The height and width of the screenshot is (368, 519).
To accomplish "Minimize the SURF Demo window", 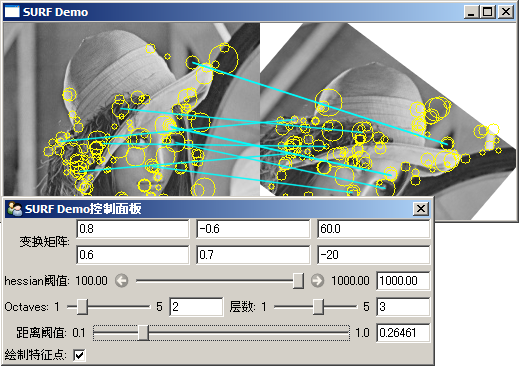I will [471, 12].
